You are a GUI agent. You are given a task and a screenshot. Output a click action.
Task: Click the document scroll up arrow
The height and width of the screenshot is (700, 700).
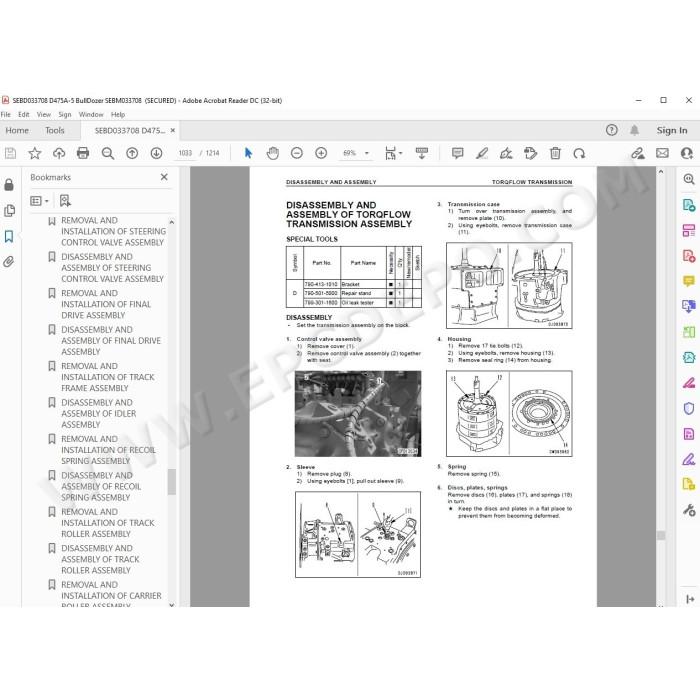tap(661, 171)
